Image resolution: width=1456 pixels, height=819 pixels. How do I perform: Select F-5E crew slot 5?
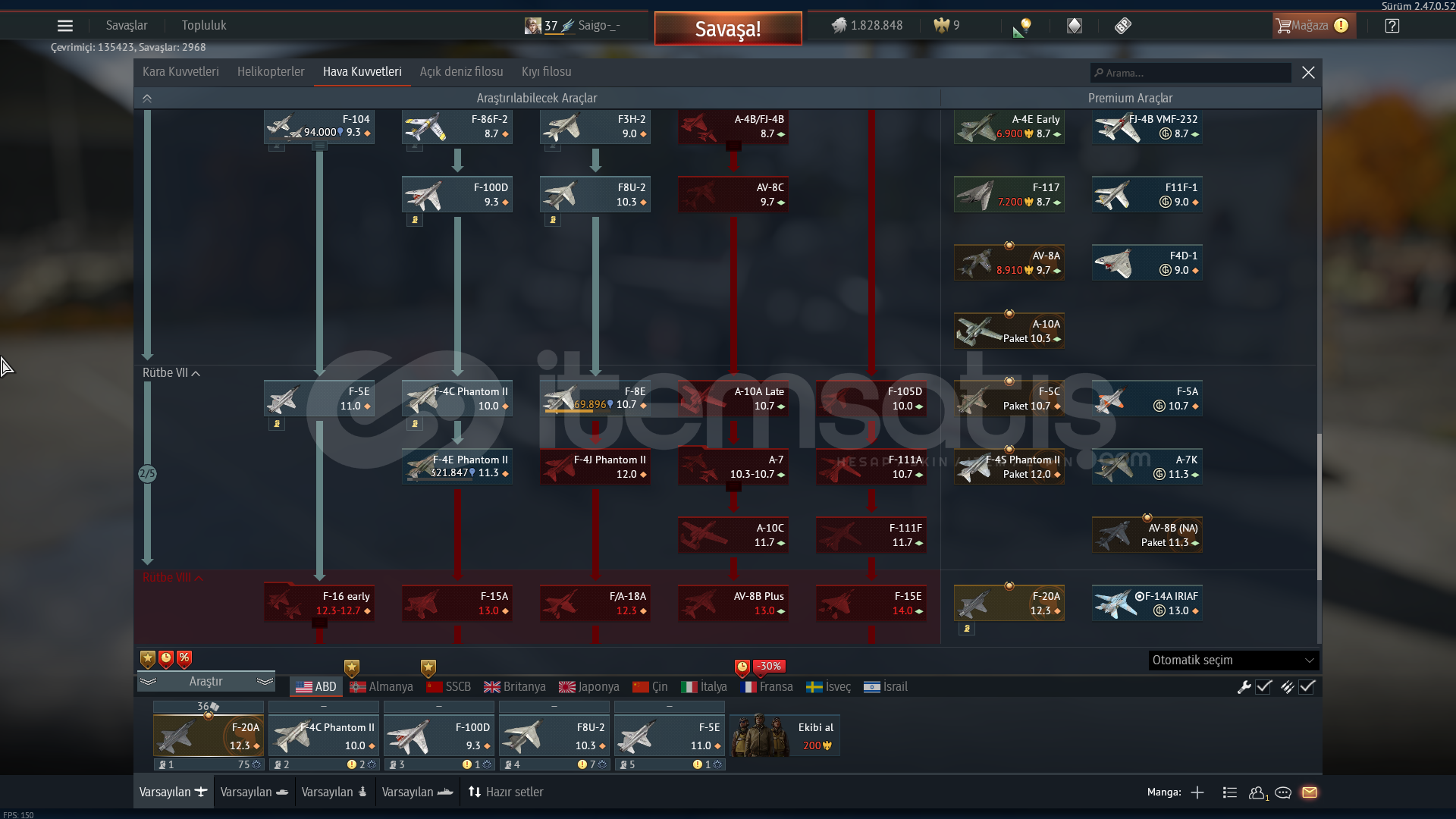(x=670, y=736)
